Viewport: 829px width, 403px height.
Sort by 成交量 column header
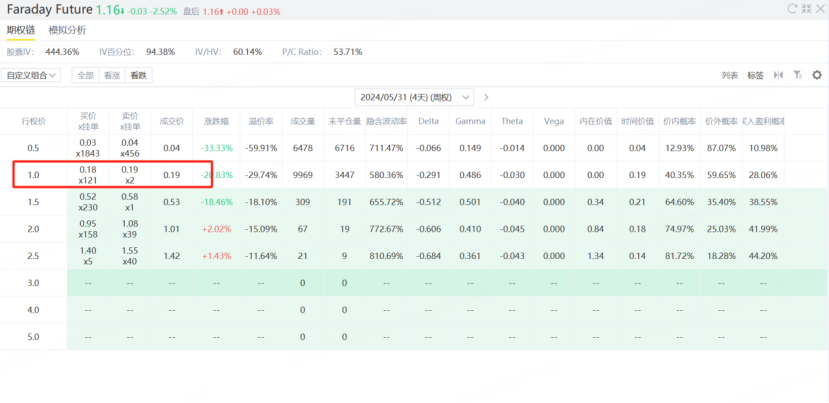click(x=303, y=121)
